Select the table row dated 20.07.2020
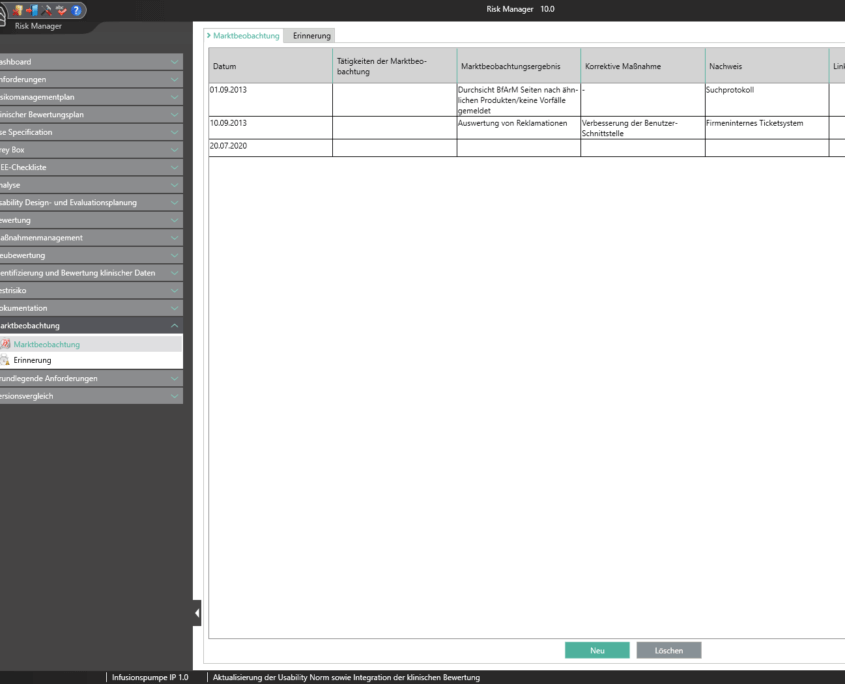The image size is (845, 684). (270, 147)
